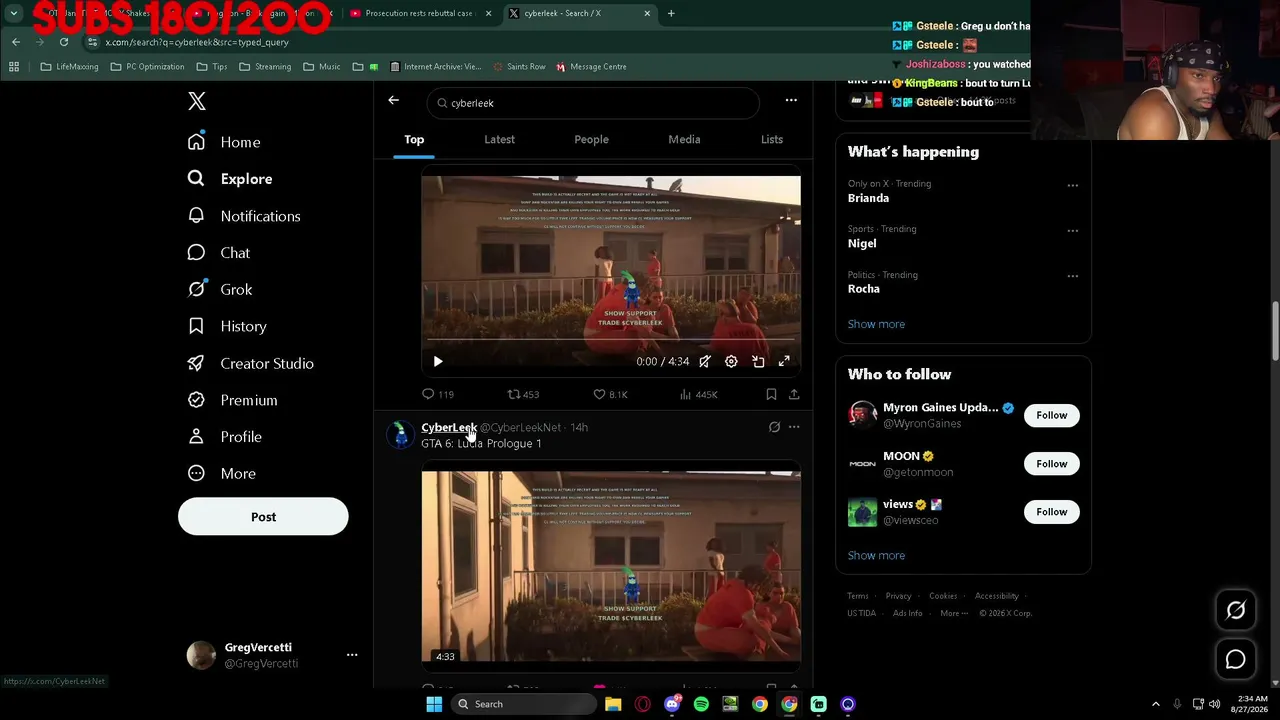Switch to the Latest search tab

pyautogui.click(x=499, y=139)
